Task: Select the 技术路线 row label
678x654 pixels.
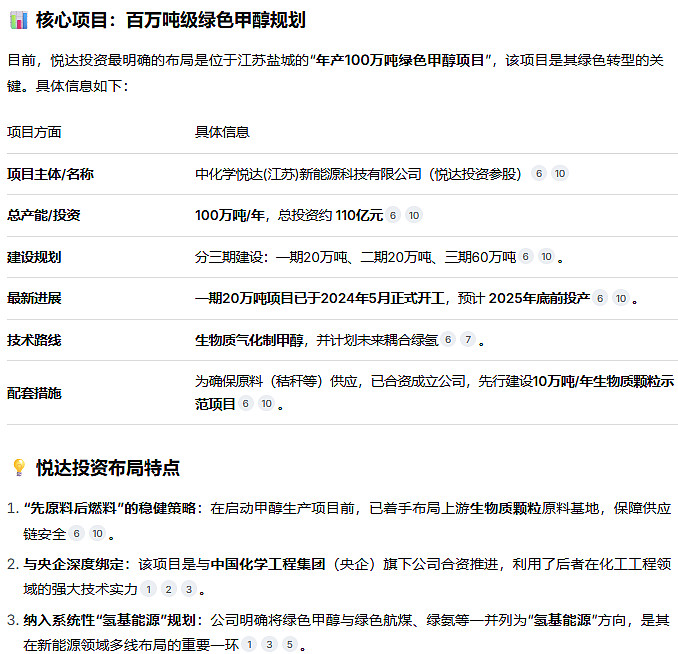Action: (x=34, y=340)
